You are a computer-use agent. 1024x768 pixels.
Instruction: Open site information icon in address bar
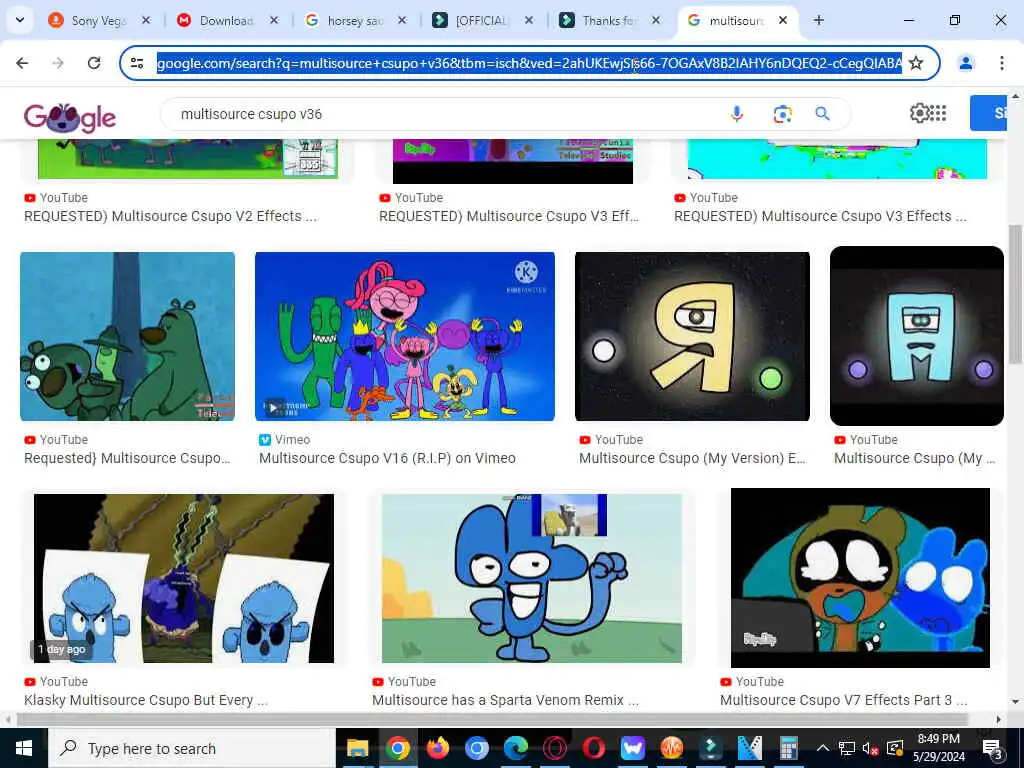coord(137,63)
